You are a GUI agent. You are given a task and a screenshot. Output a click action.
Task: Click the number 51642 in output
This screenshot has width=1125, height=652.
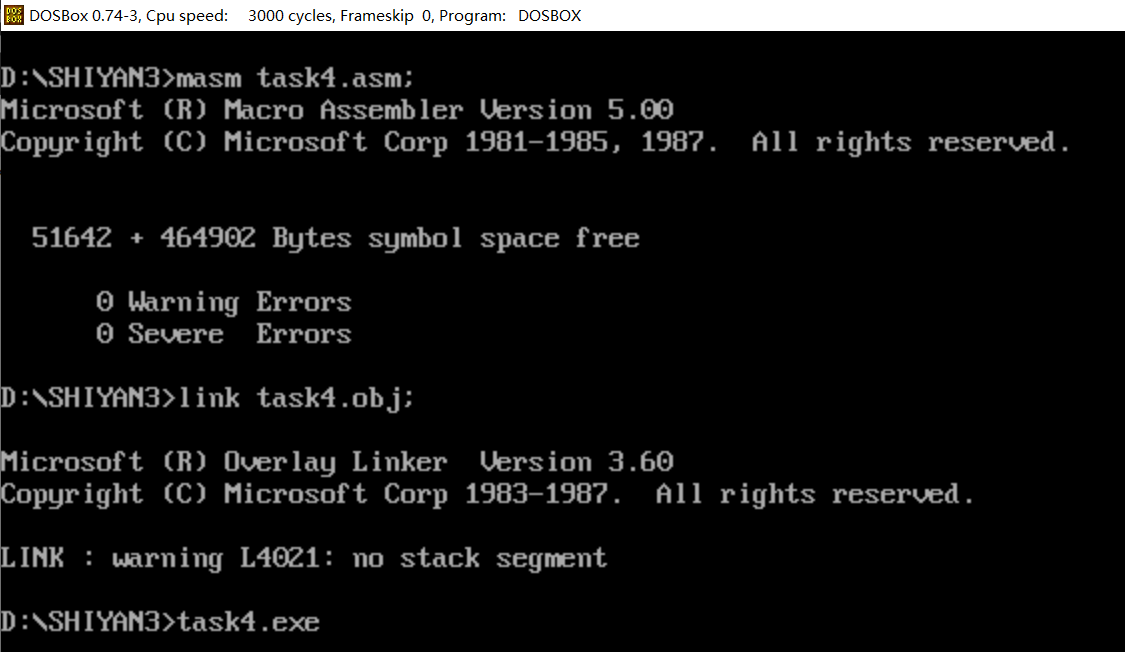(71, 238)
